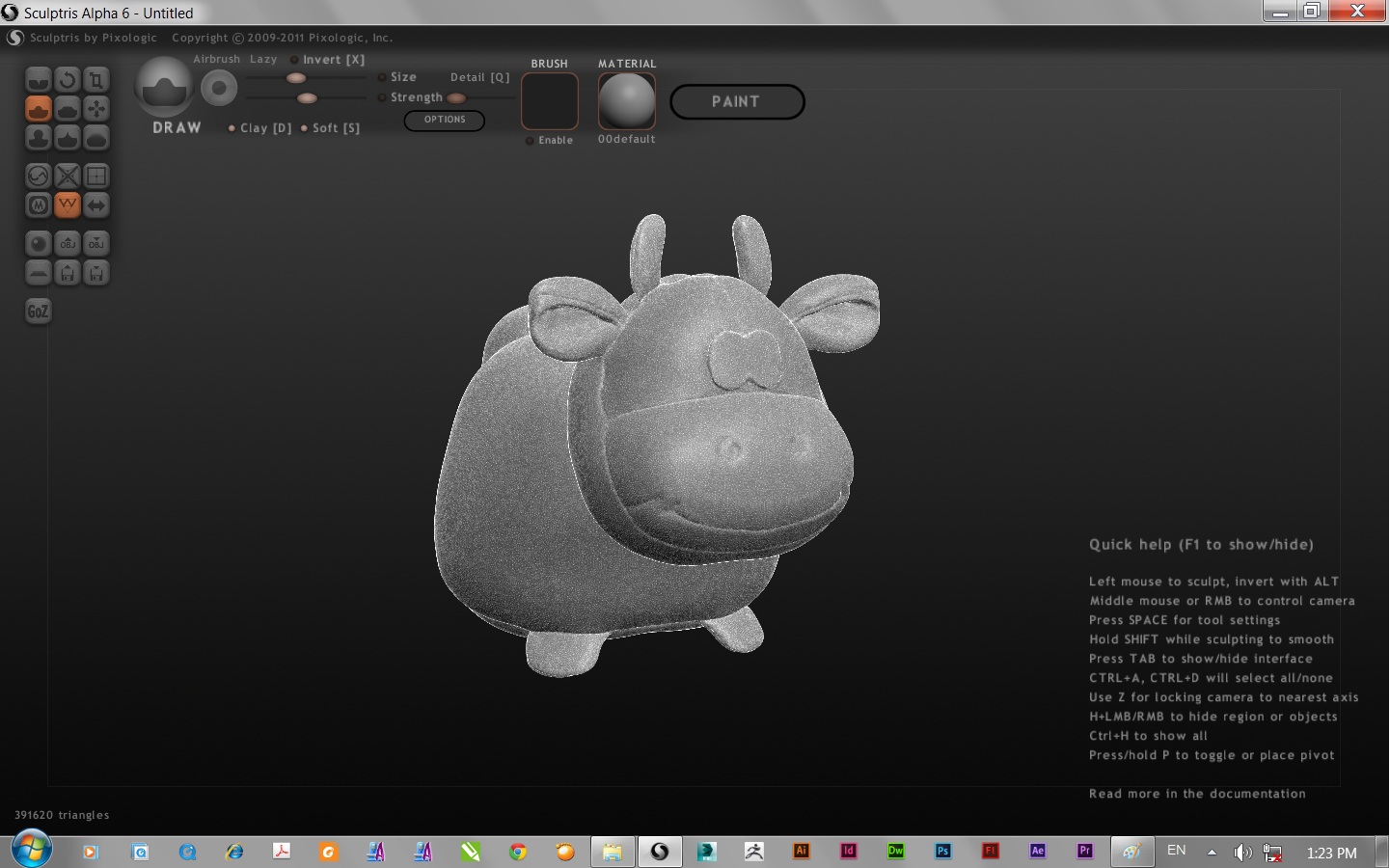
Task: Click the Size slider handle
Action: pyautogui.click(x=296, y=78)
